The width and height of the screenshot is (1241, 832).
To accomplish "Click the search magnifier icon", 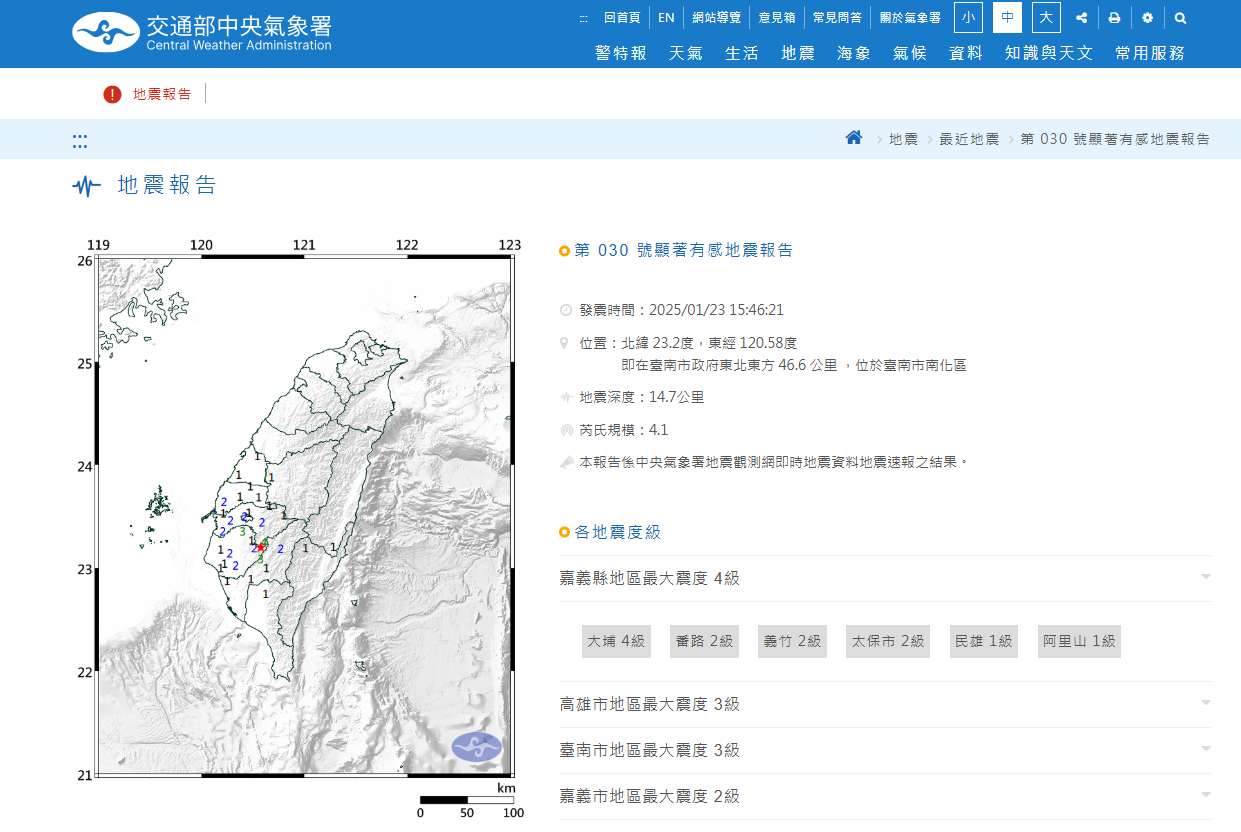I will pyautogui.click(x=1180, y=18).
